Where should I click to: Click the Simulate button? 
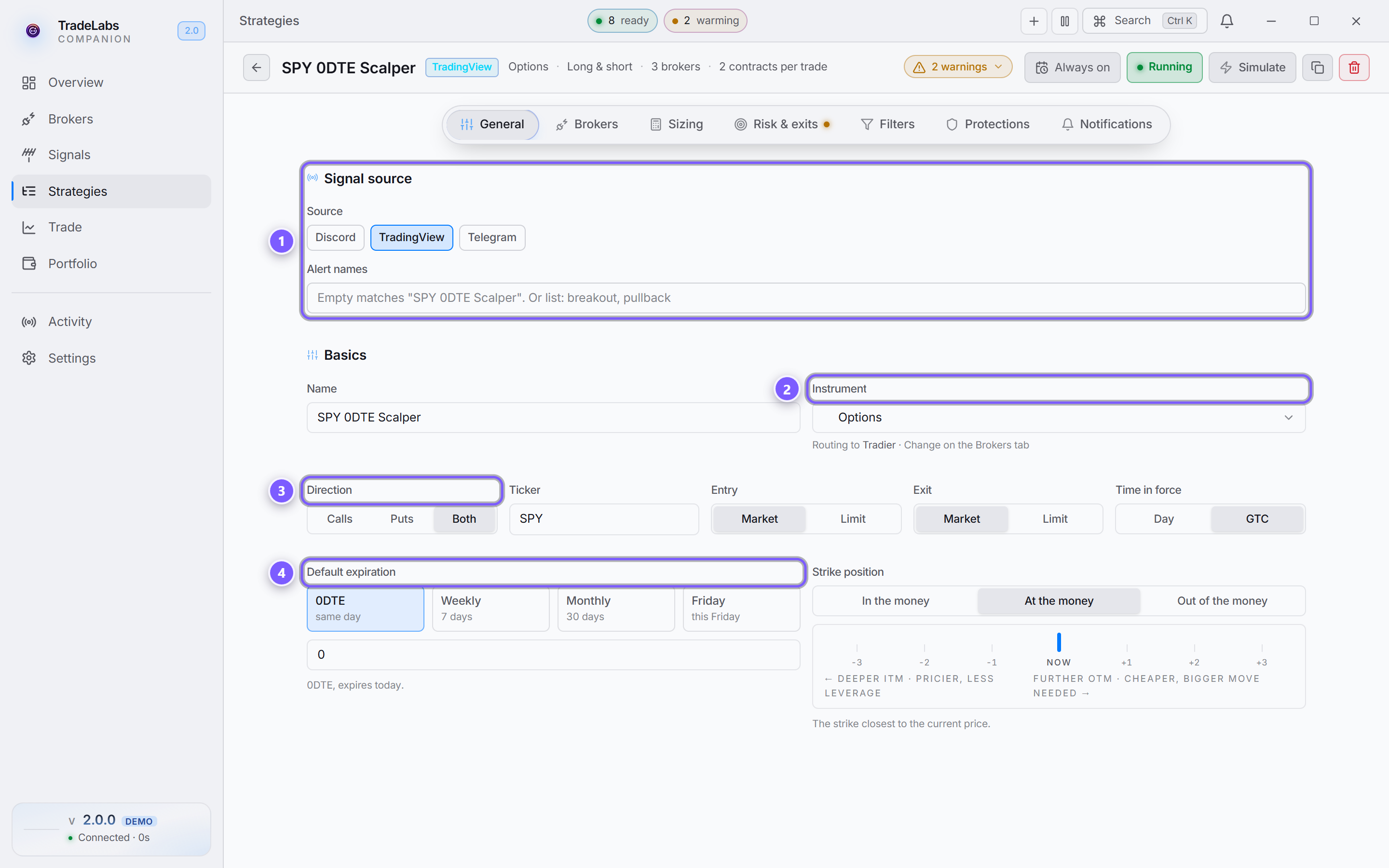[x=1252, y=67]
